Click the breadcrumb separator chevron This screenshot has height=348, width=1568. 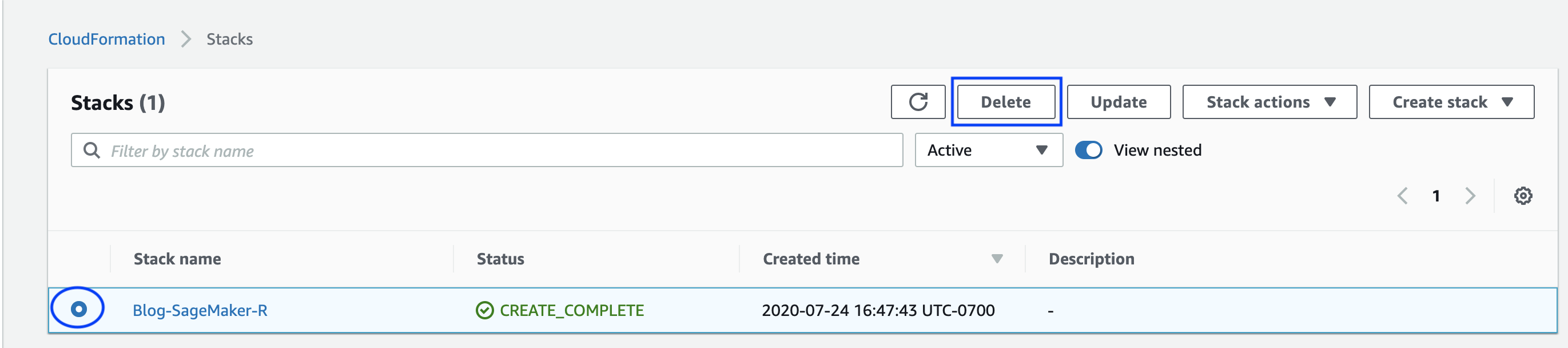pyautogui.click(x=186, y=39)
